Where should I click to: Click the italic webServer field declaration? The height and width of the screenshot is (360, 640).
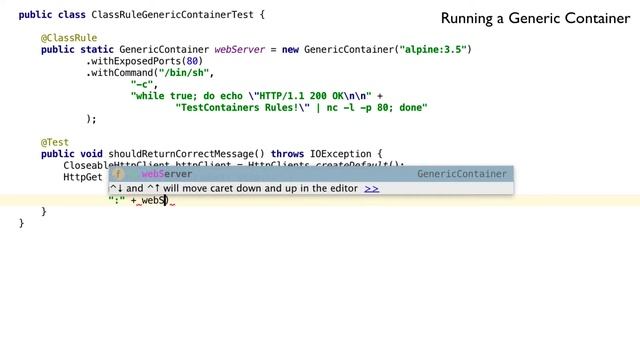pyautogui.click(x=240, y=50)
